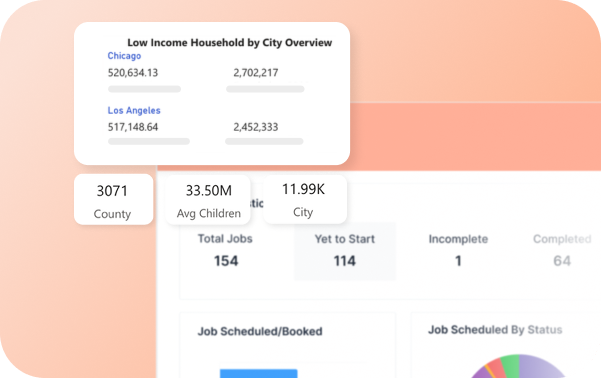Open the Los Angeles city link
The image size is (601, 378).
click(134, 110)
